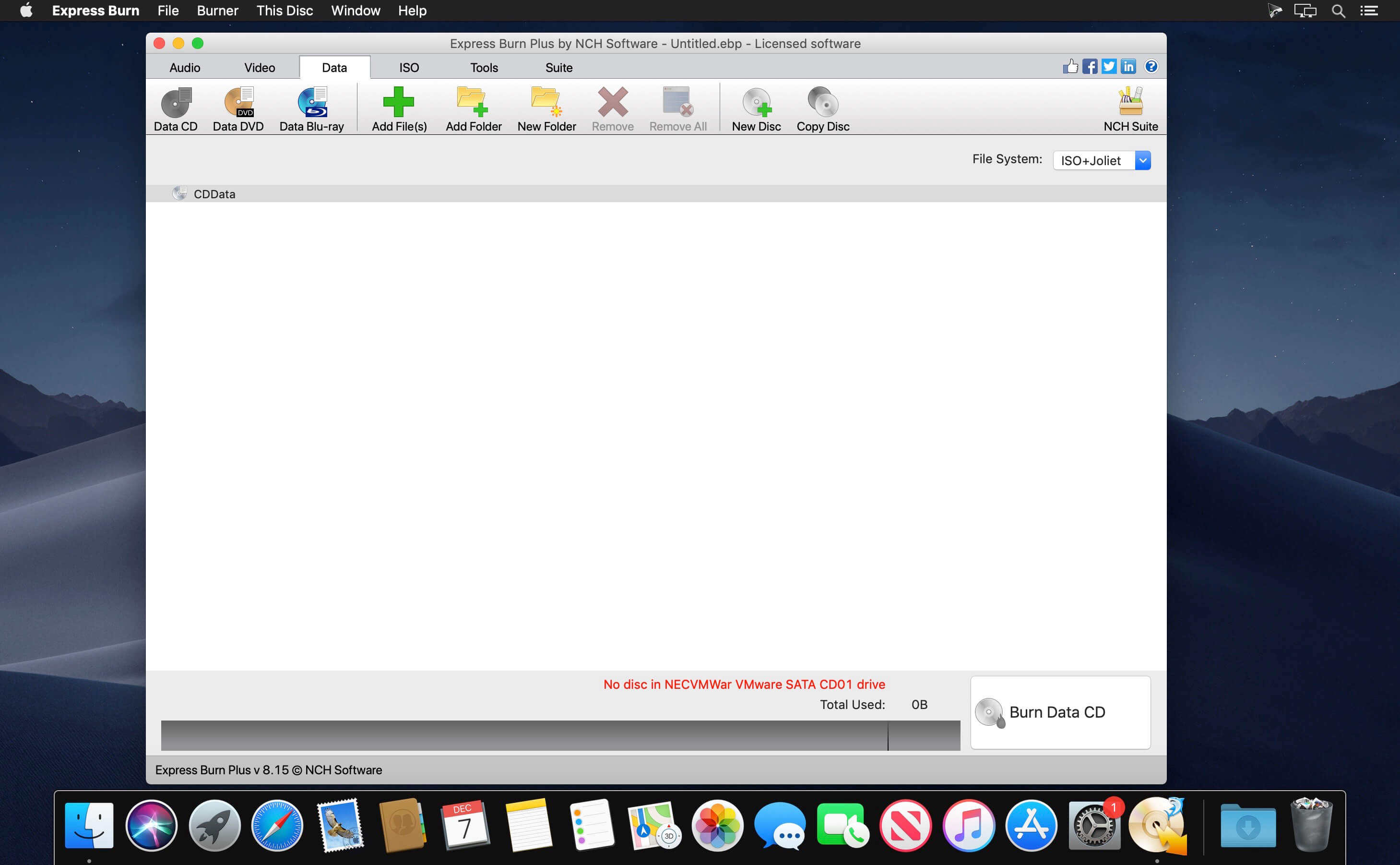Viewport: 1400px width, 865px height.
Task: Open the Copy Disc tool
Action: pyautogui.click(x=823, y=110)
